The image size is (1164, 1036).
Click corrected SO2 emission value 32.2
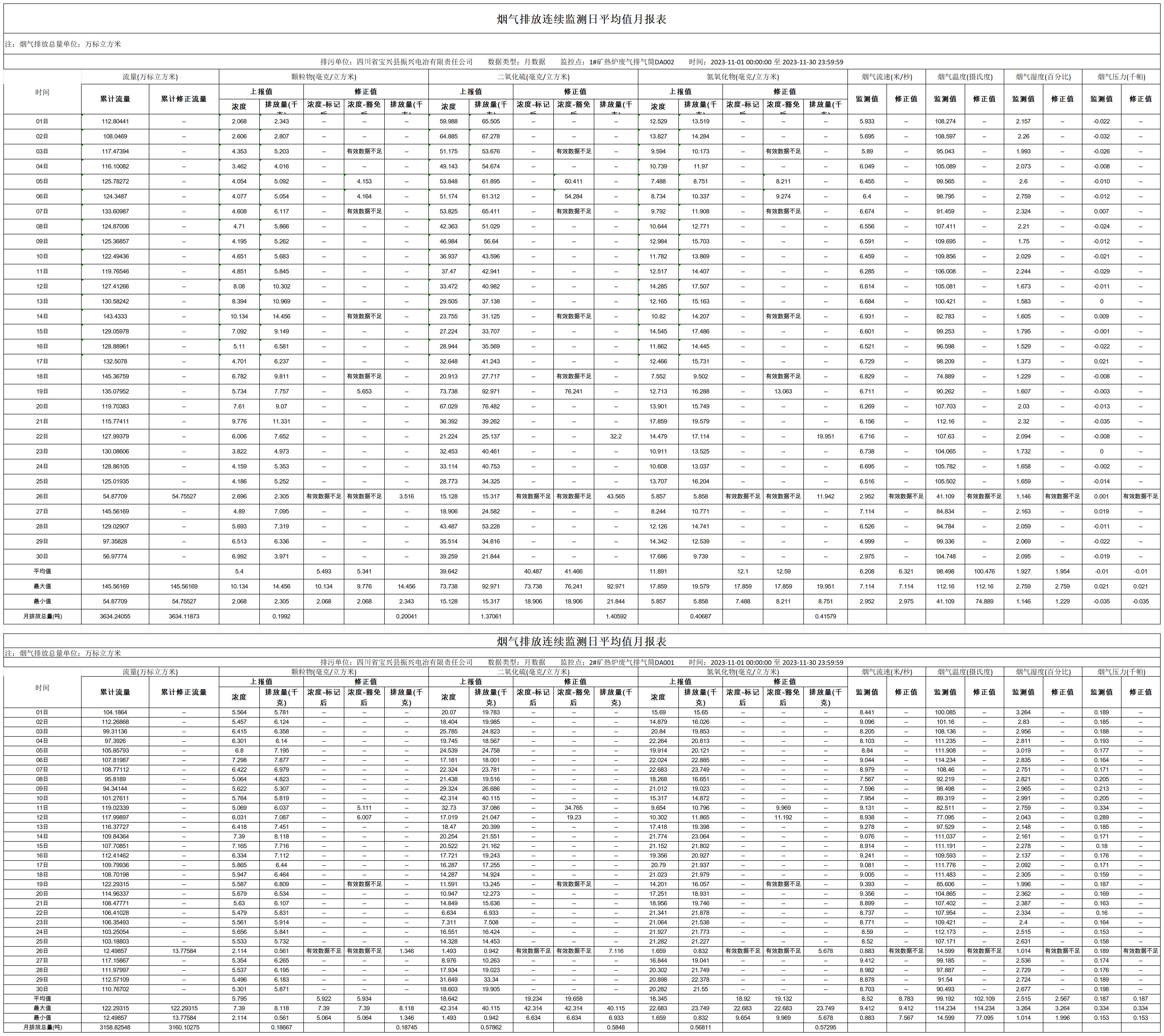(x=616, y=436)
